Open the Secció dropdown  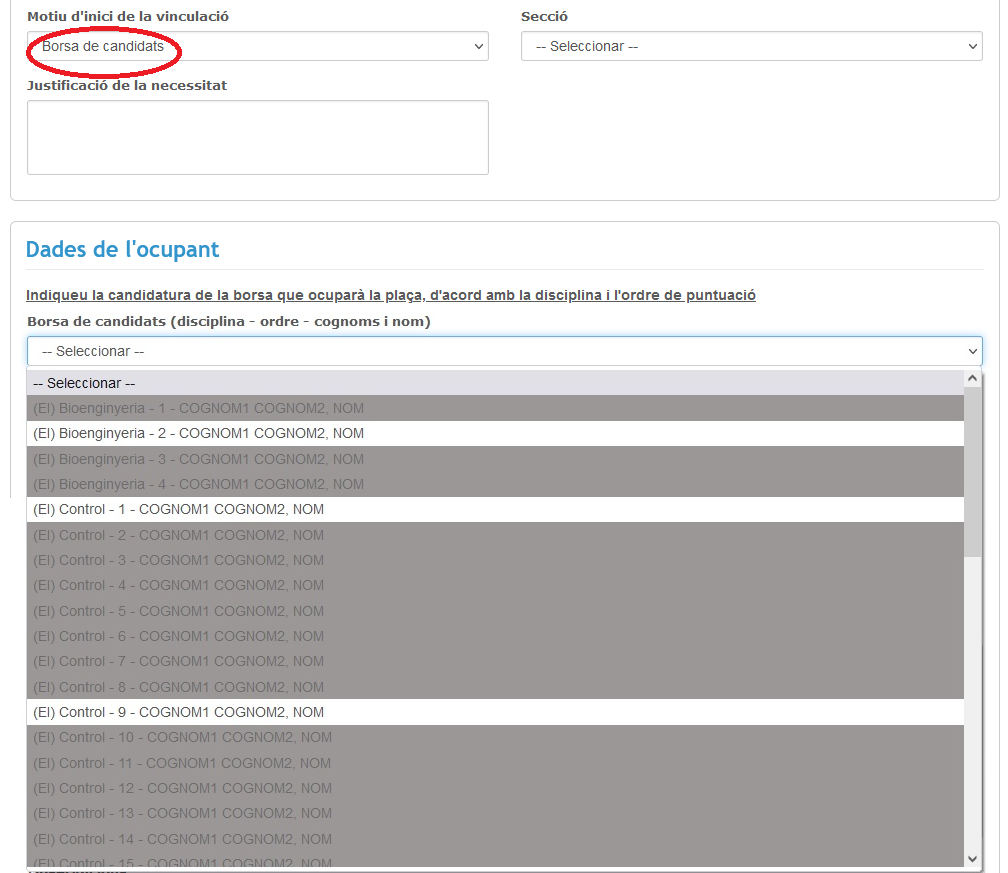coord(751,46)
